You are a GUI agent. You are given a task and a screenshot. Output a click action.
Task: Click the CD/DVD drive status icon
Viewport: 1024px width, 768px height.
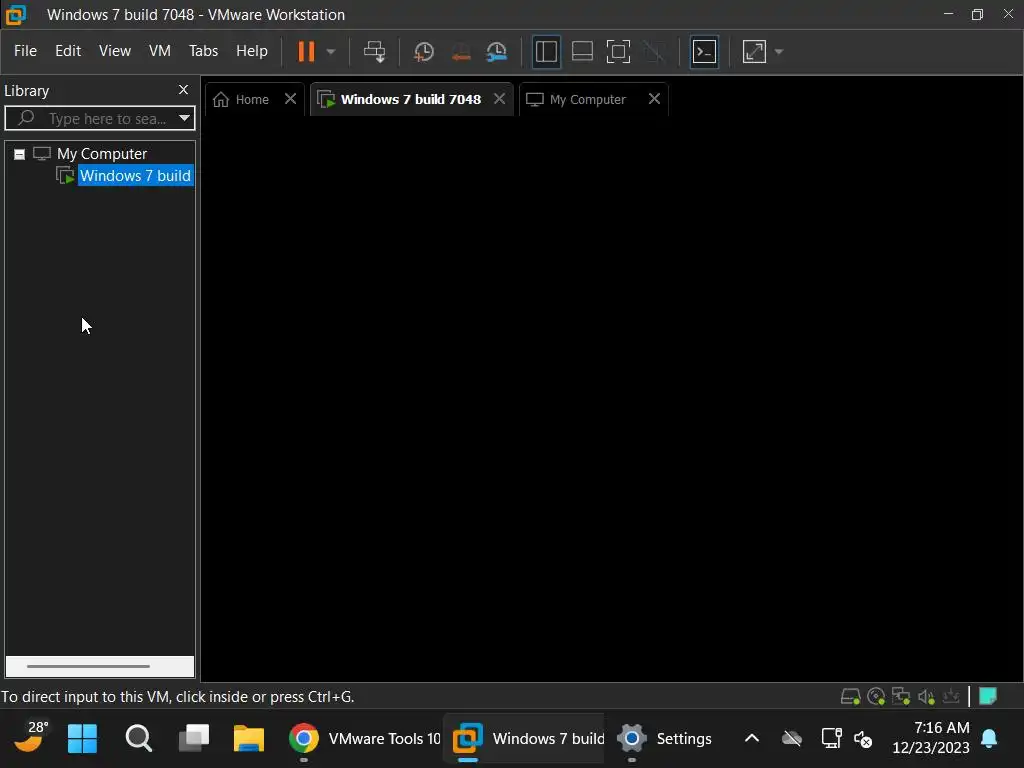point(876,697)
